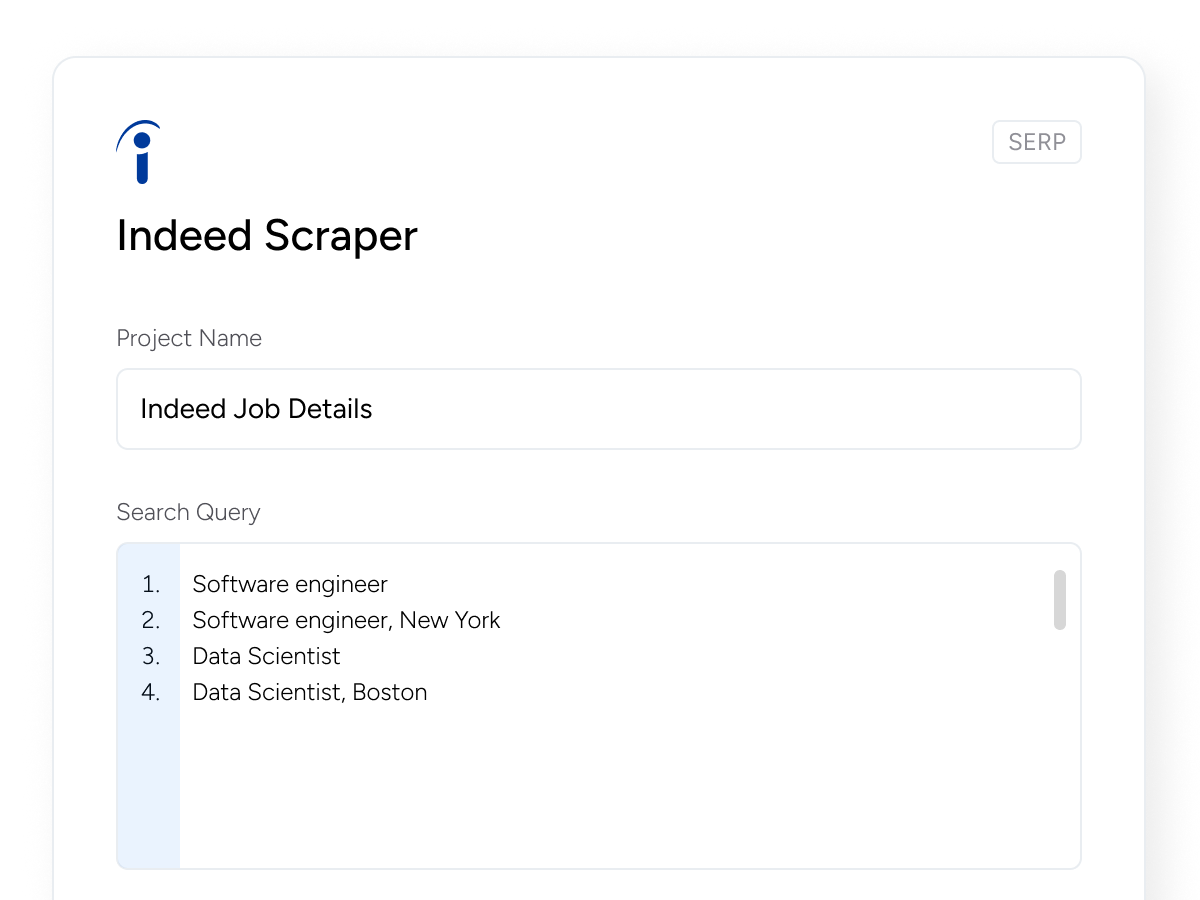Click line number 4 in the gutter
This screenshot has width=1200, height=900.
coord(151,692)
